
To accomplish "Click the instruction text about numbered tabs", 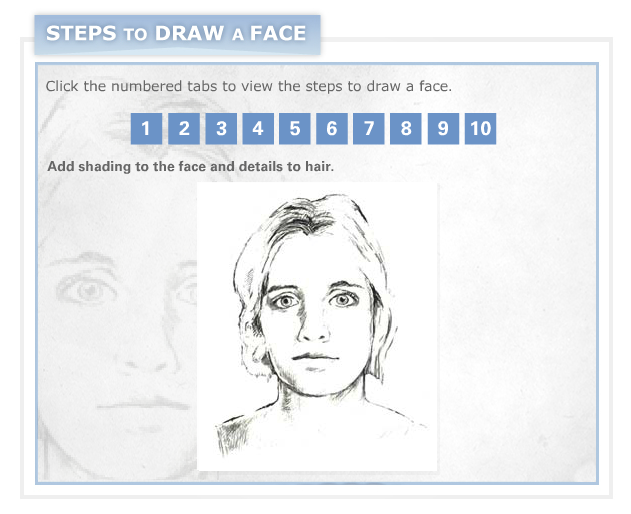I will (249, 86).
